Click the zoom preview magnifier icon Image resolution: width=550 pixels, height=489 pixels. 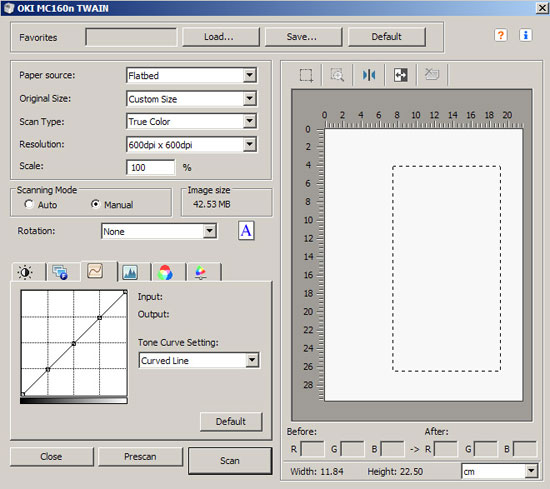click(337, 75)
